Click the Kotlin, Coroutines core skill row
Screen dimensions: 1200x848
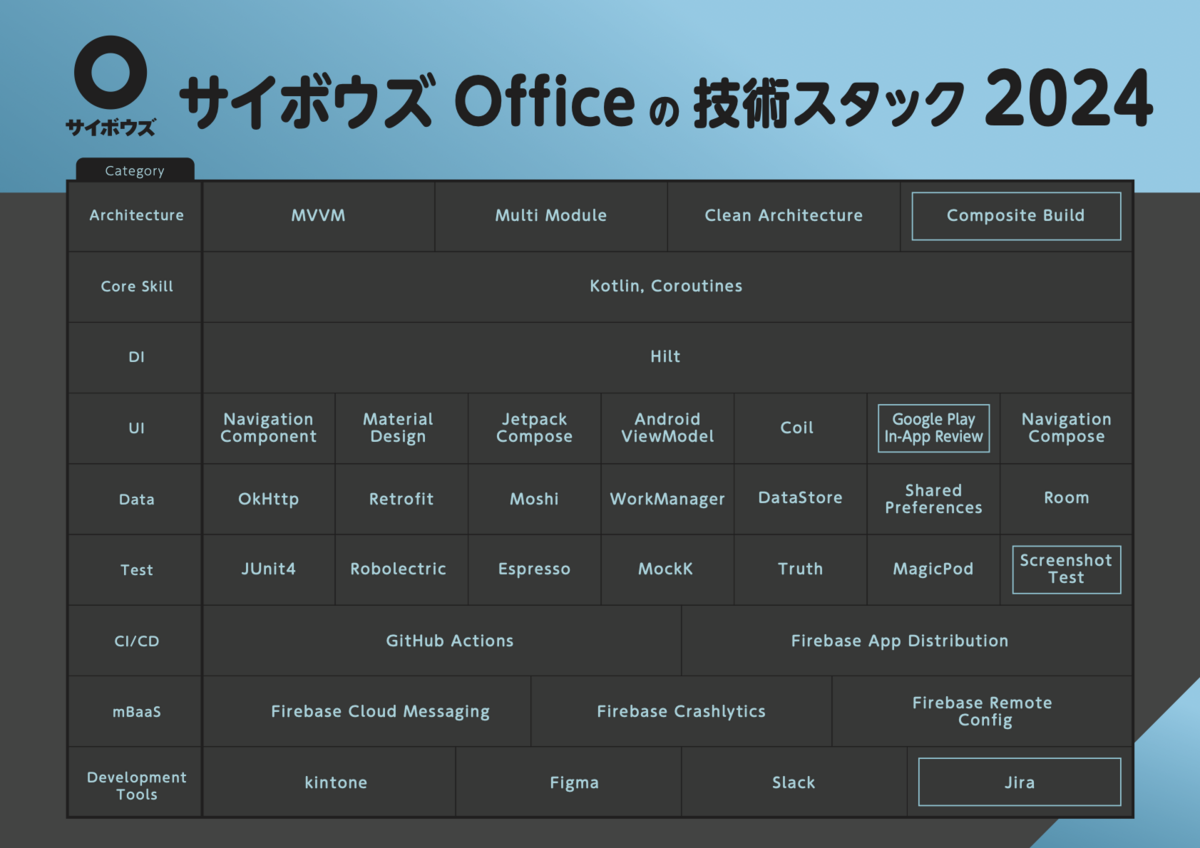click(x=665, y=286)
